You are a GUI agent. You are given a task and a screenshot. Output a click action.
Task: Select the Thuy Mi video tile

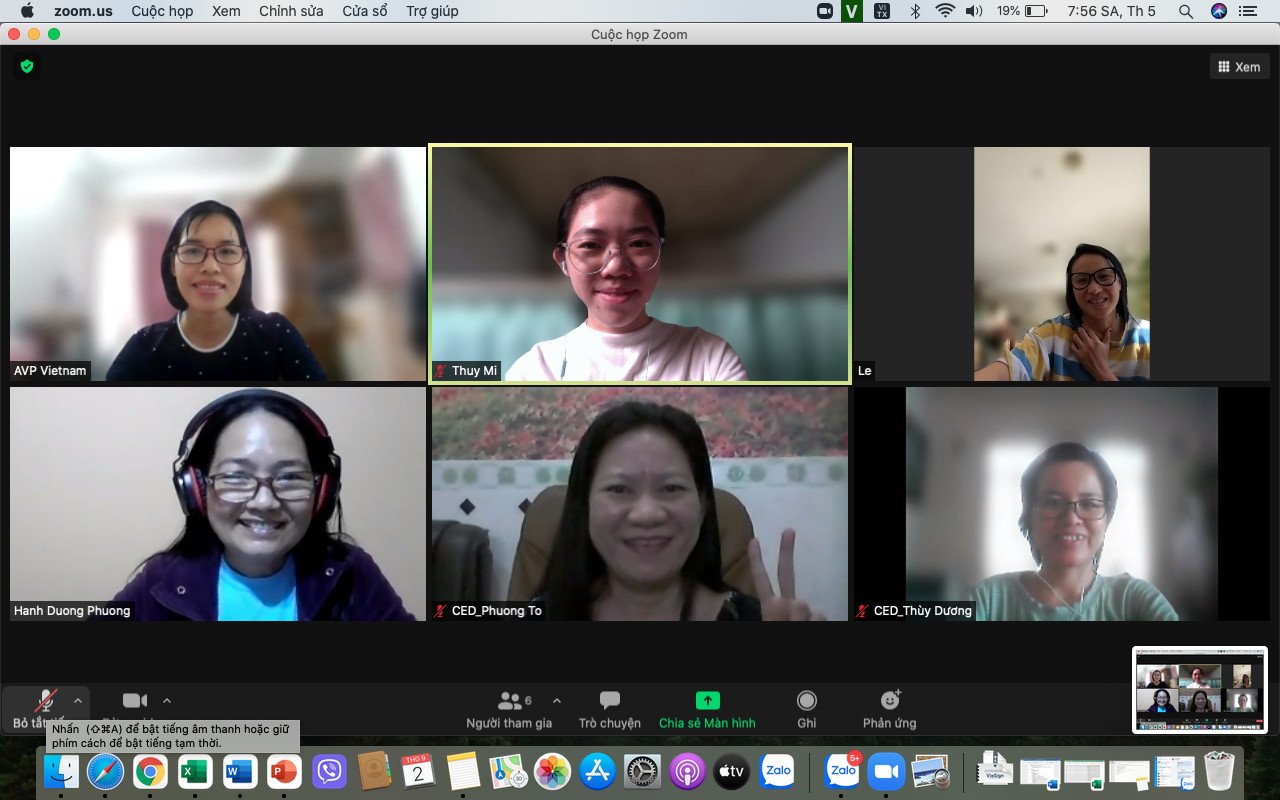coord(639,264)
